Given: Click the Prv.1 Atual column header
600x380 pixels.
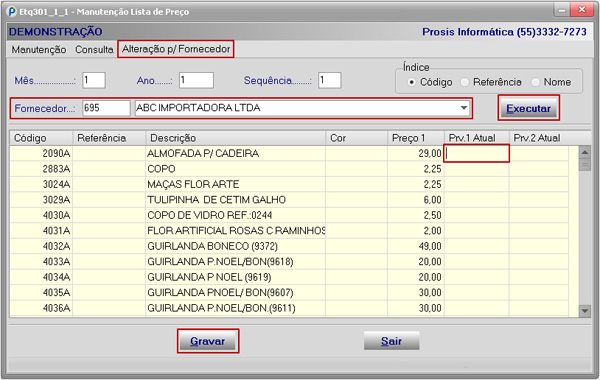Looking at the screenshot, I should 477,138.
